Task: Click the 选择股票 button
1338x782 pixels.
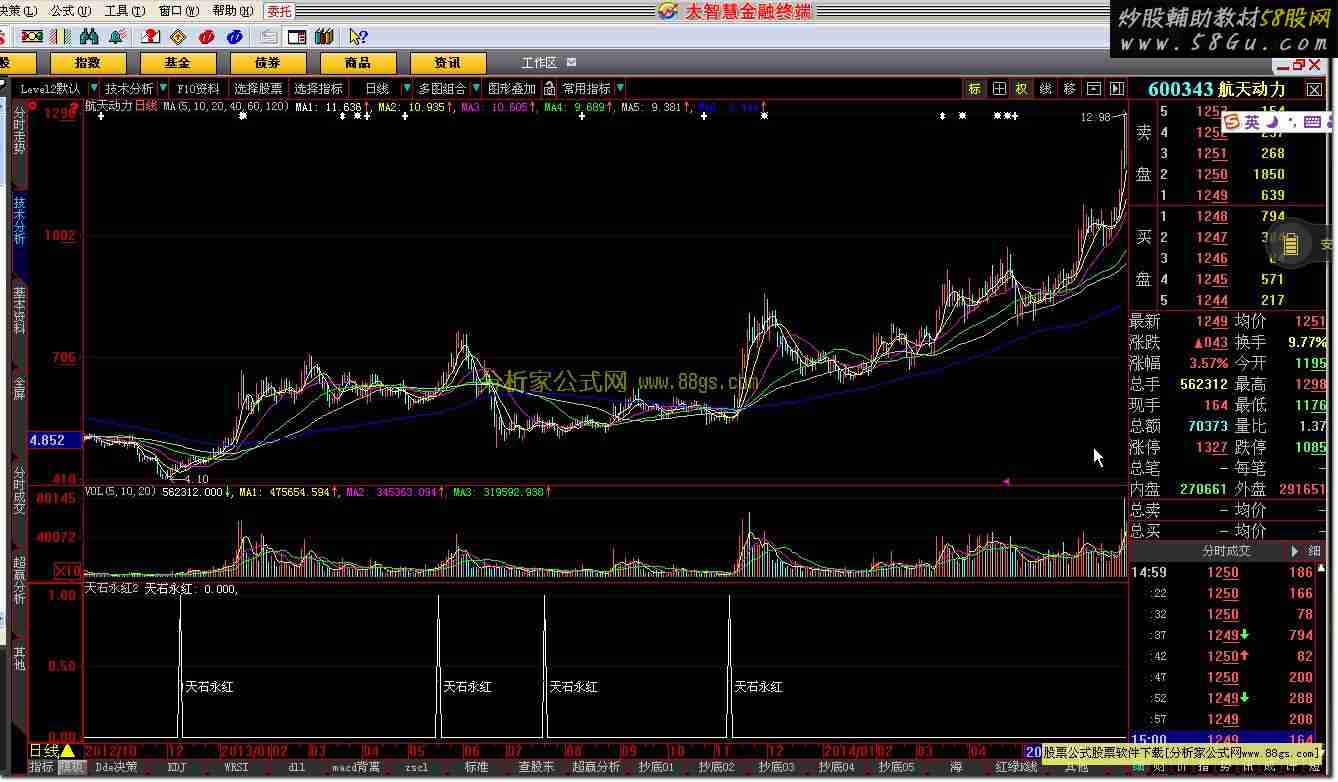Action: (x=258, y=89)
